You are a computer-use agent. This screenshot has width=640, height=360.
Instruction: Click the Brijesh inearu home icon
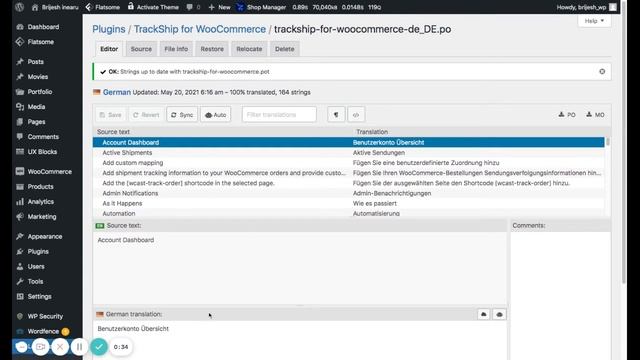pos(35,7)
